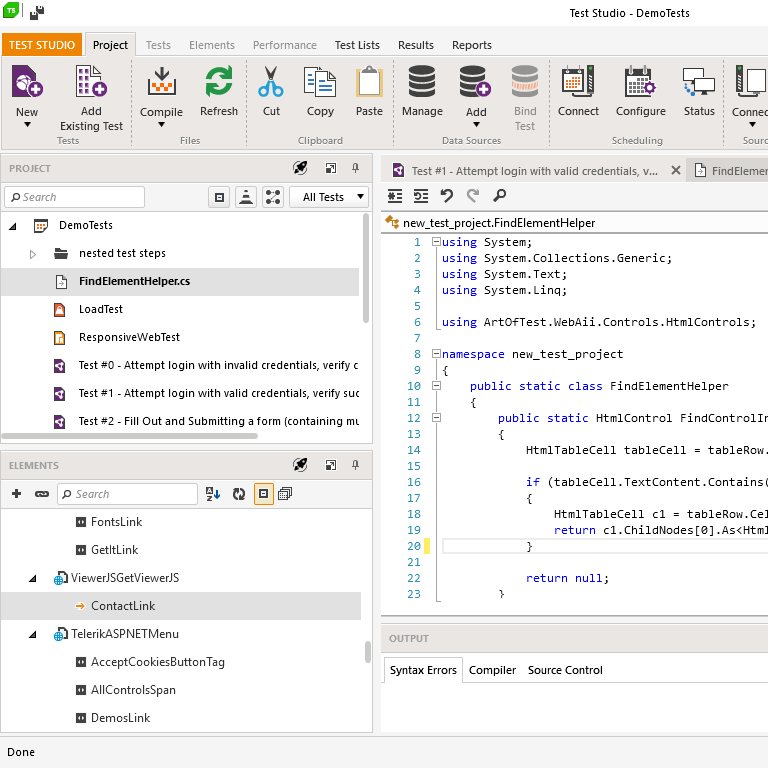
Task: Select Syntax Errors output tab
Action: [423, 670]
